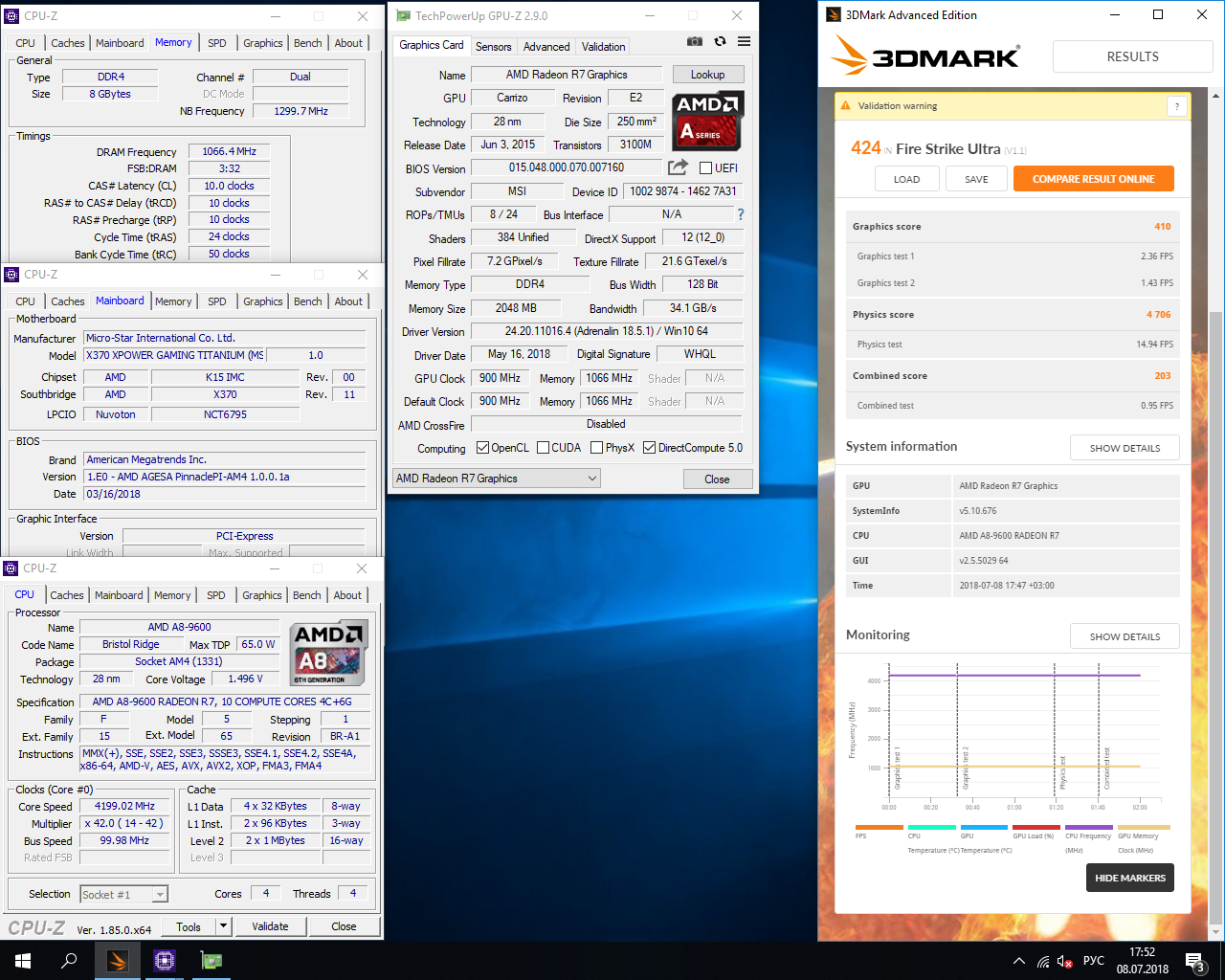The image size is (1225, 980).
Task: Click the Physics test marker line
Action: (1055, 729)
